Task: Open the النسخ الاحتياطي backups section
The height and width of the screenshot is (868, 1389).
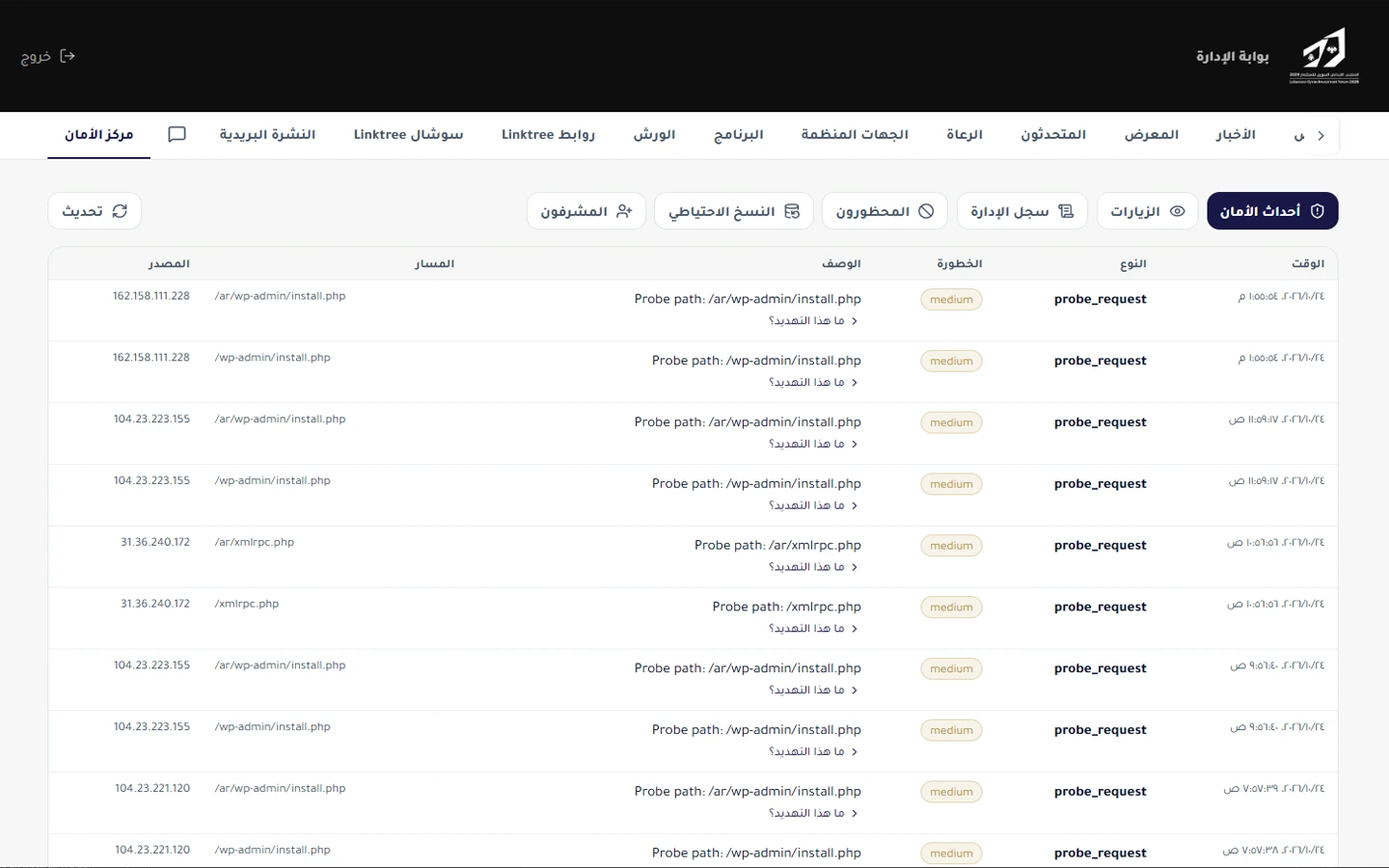Action: click(734, 211)
